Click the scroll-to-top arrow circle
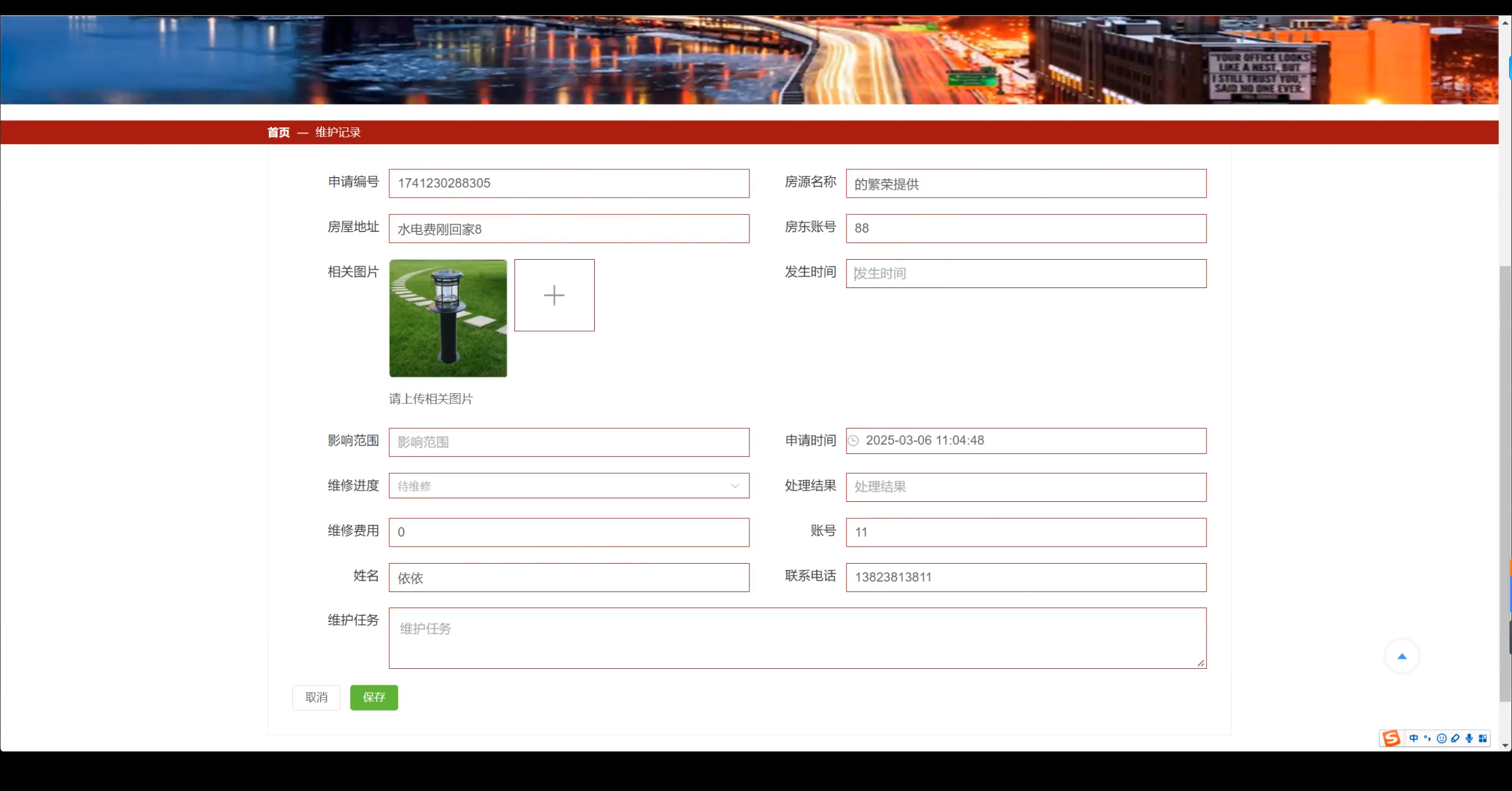 (1403, 656)
